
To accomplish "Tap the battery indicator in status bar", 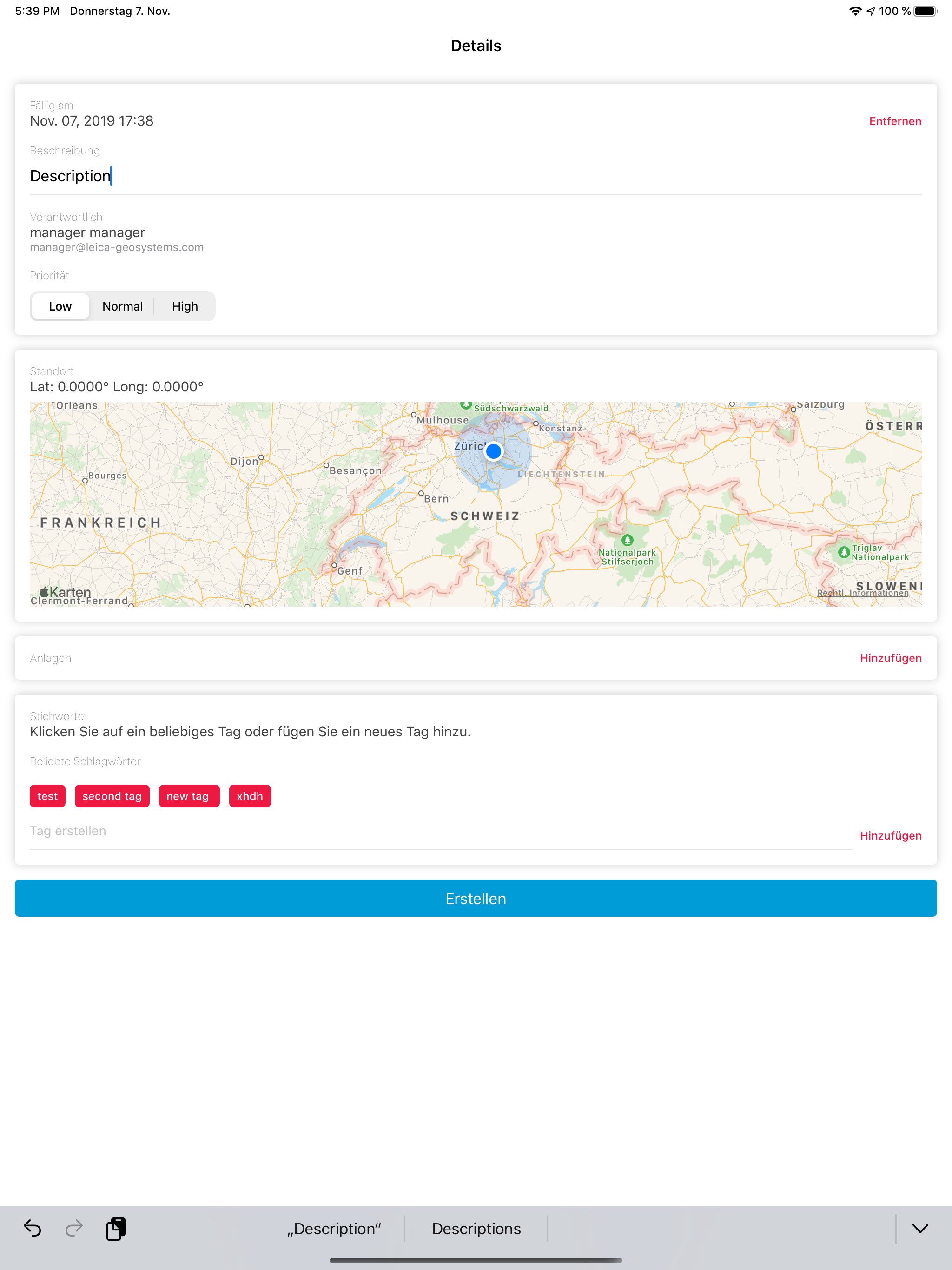I will coord(926,11).
